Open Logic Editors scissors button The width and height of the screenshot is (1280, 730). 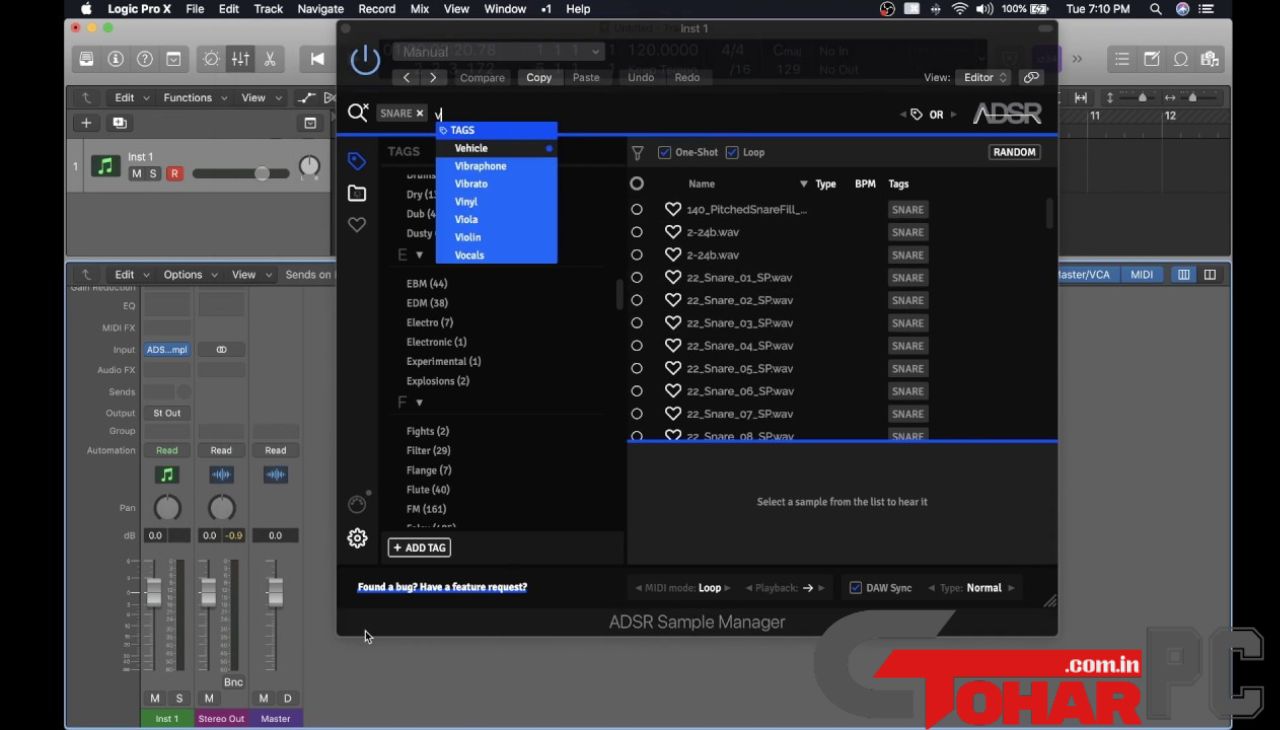[270, 59]
